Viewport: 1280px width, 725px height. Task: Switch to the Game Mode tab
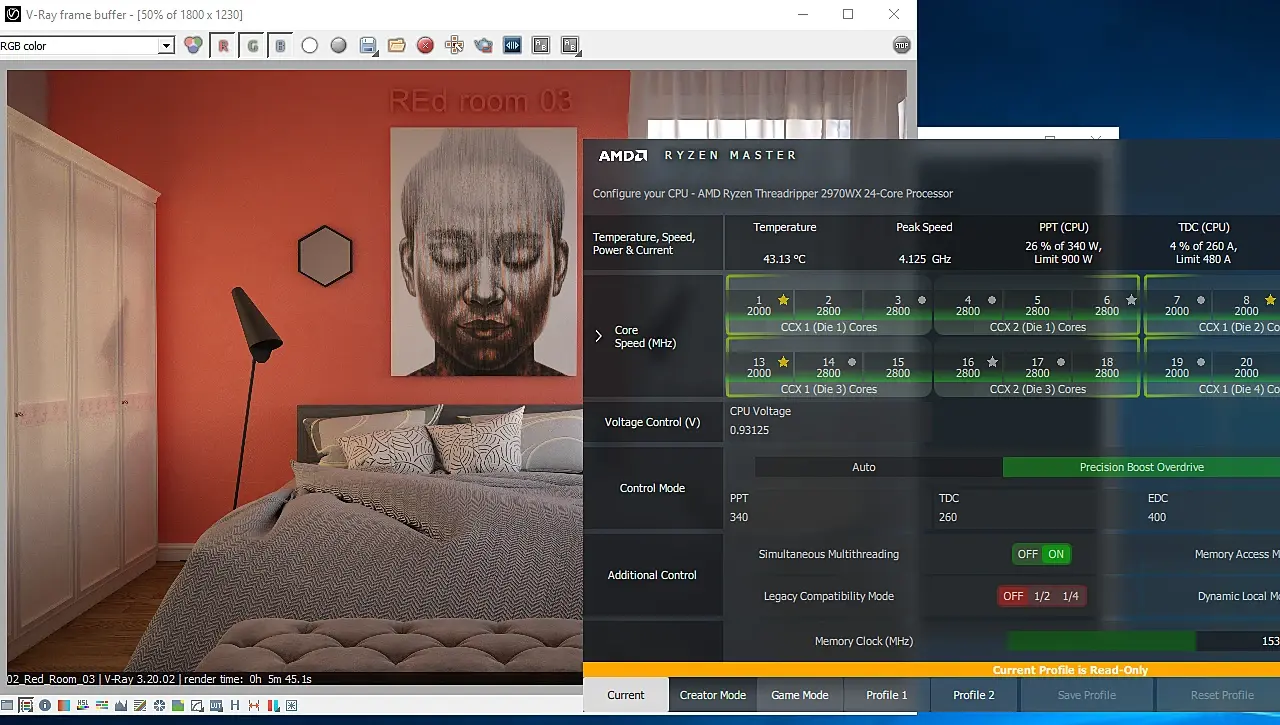tap(800, 695)
